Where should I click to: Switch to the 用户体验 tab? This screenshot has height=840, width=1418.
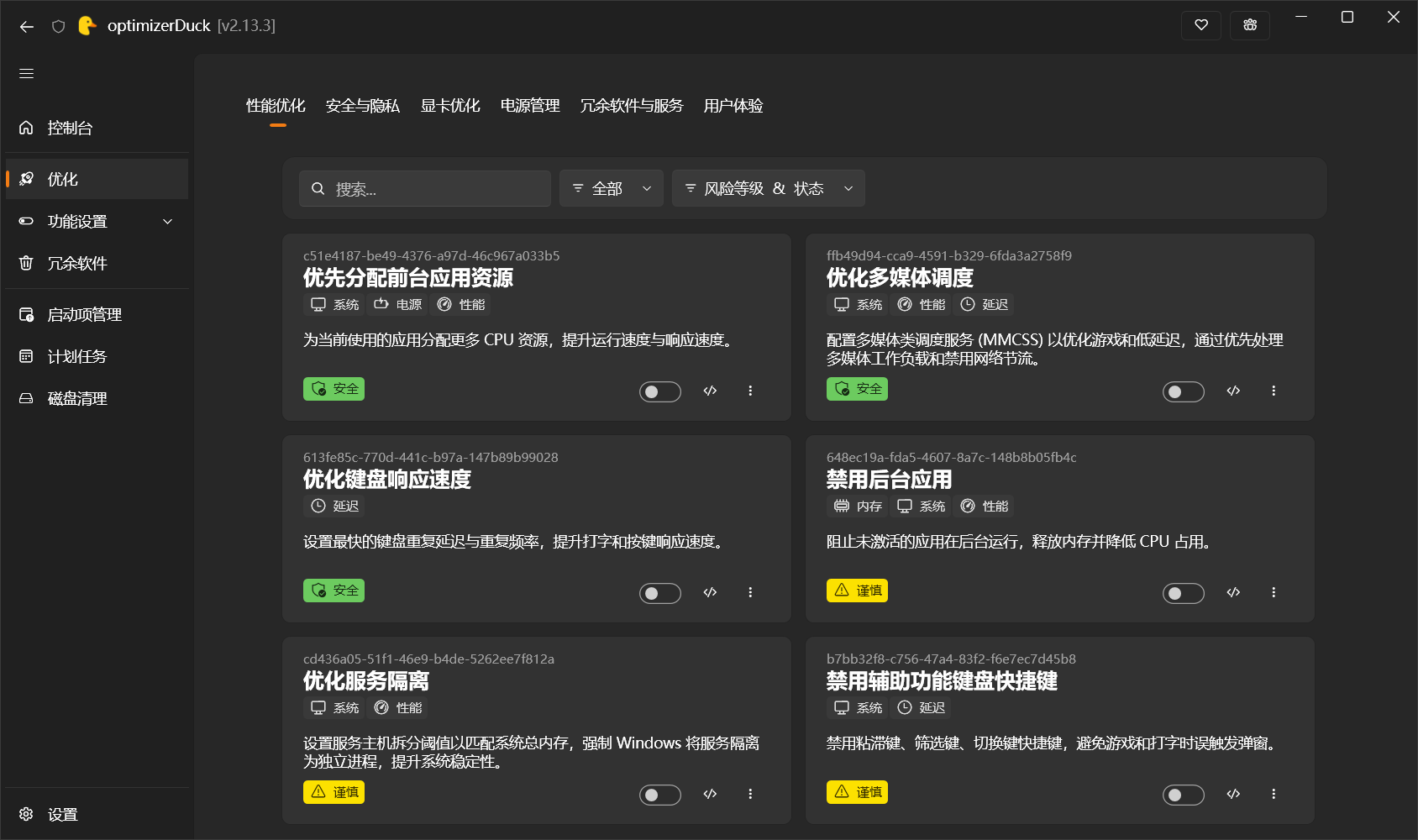[733, 106]
